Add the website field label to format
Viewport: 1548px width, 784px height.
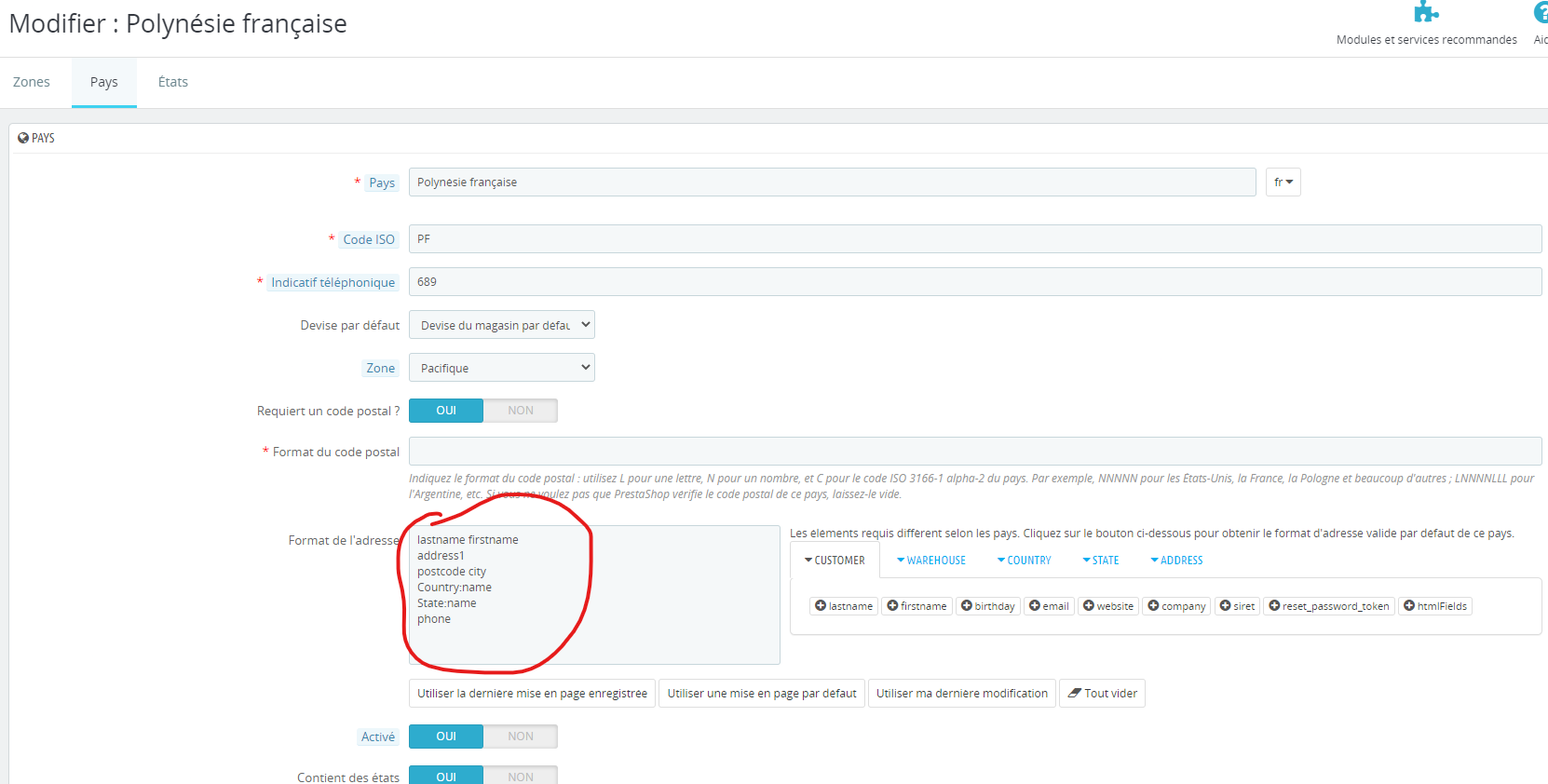1115,606
